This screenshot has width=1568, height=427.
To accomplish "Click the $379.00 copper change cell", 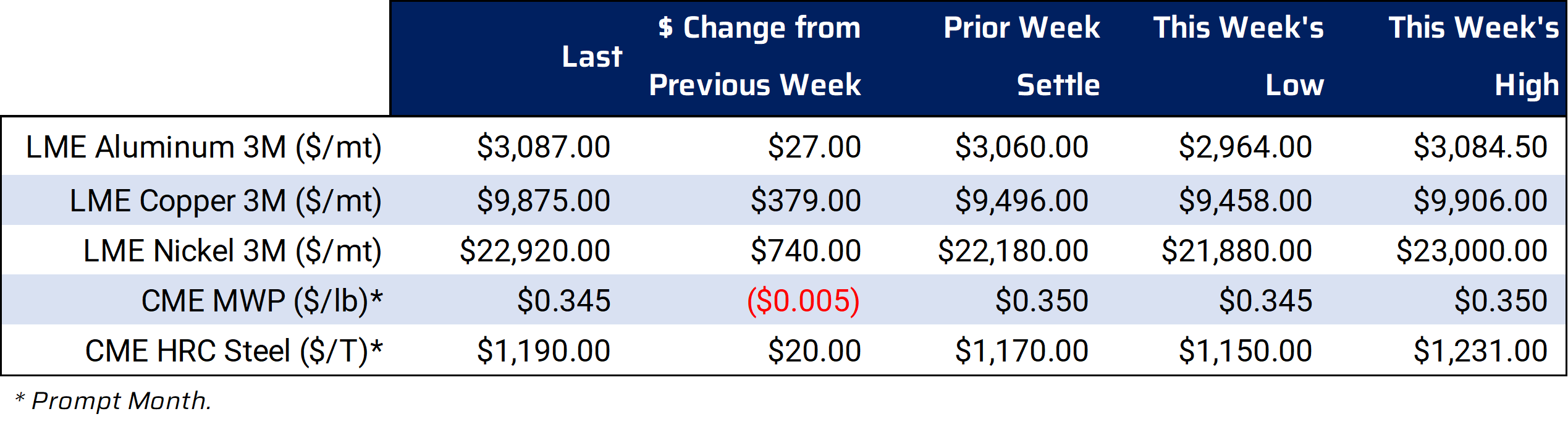I will (806, 201).
